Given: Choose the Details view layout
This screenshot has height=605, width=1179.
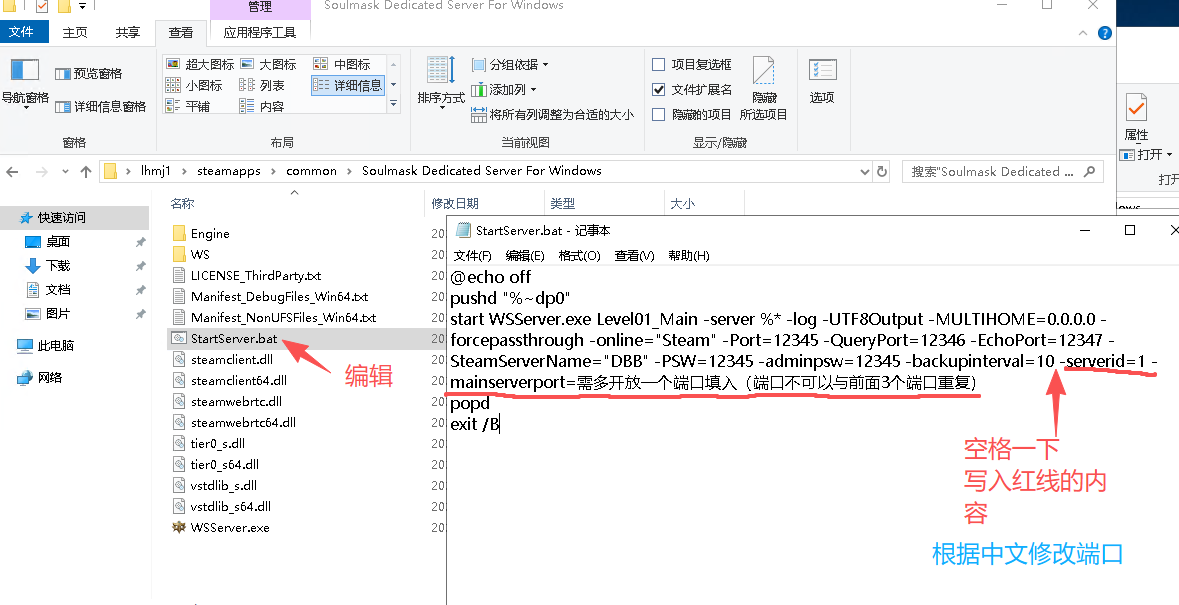Looking at the screenshot, I should 347,85.
